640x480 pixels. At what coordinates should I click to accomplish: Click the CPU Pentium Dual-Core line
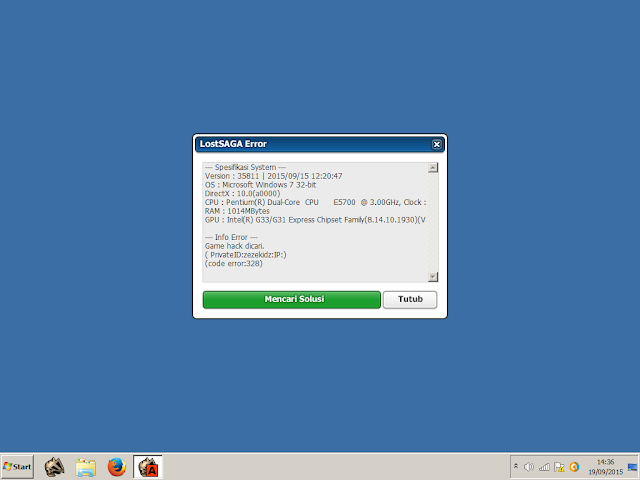pos(316,202)
